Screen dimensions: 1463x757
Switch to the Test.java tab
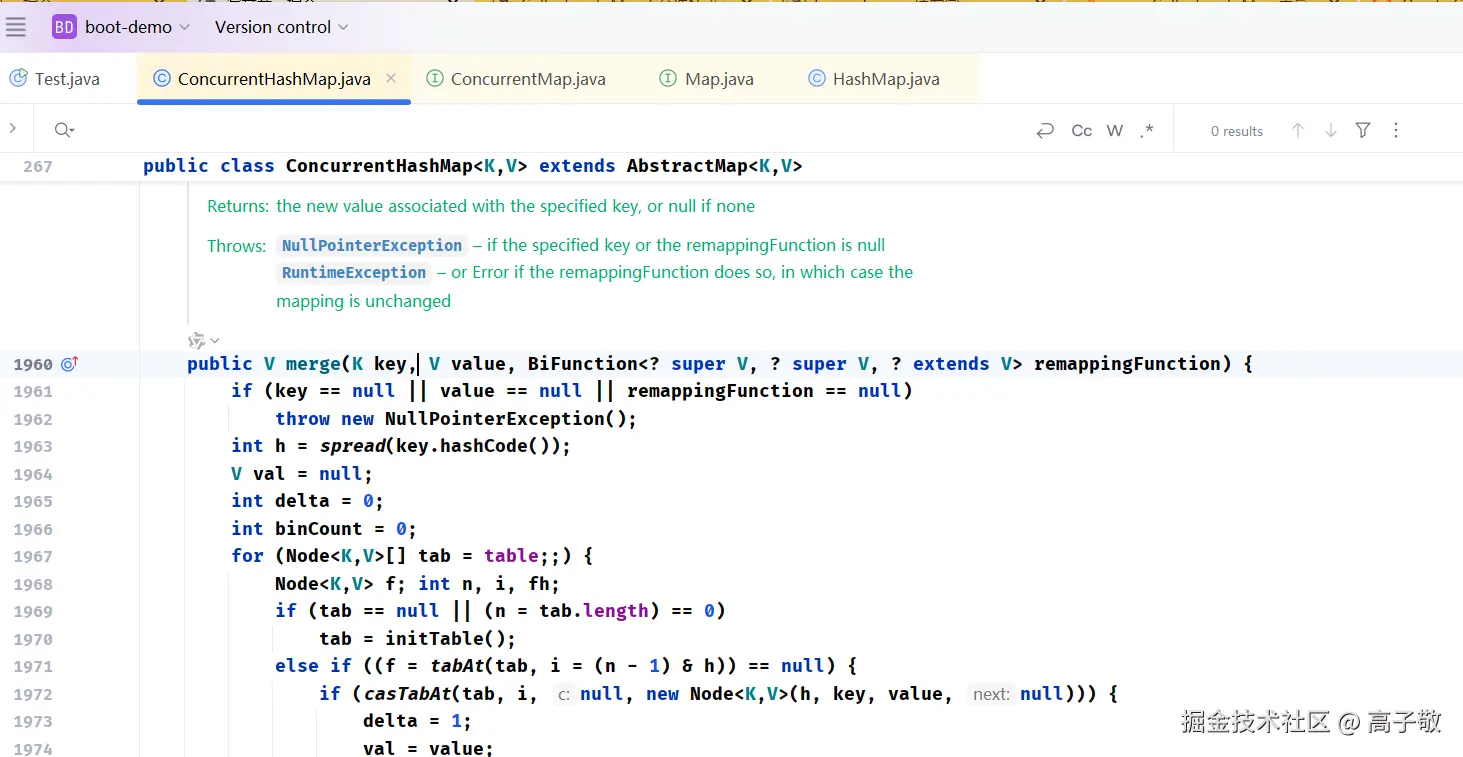[x=56, y=79]
